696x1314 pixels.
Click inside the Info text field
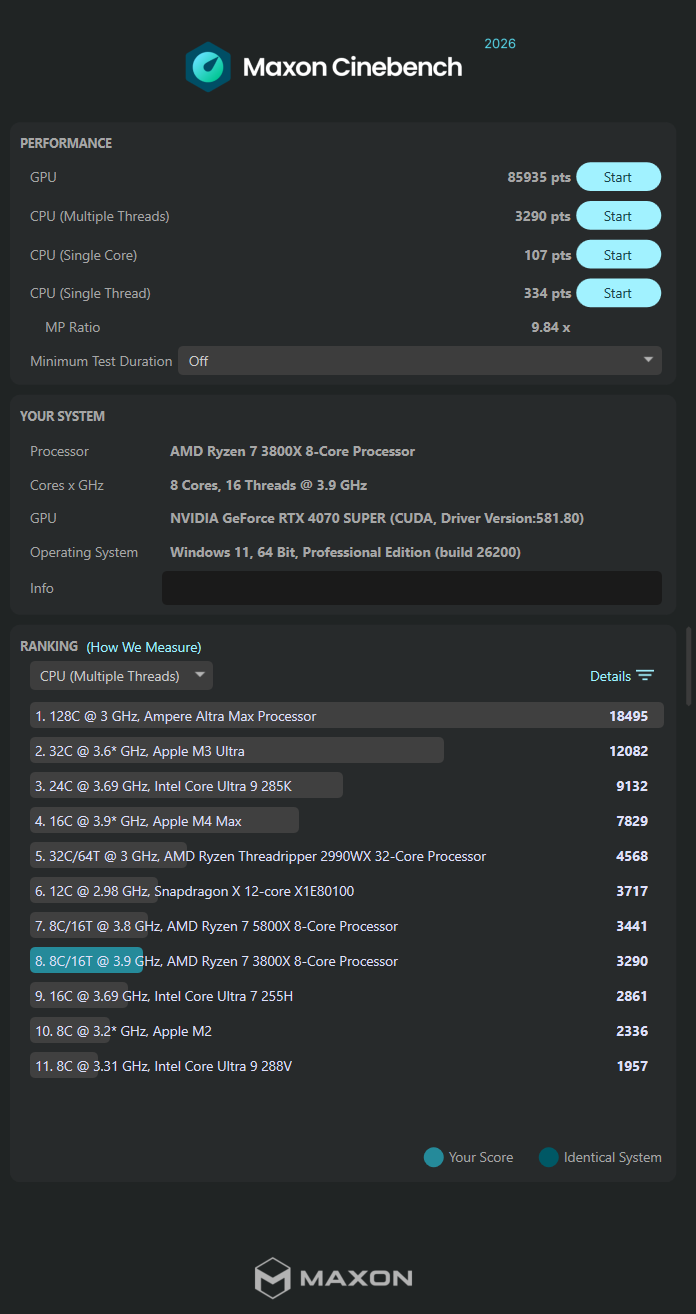click(x=412, y=588)
